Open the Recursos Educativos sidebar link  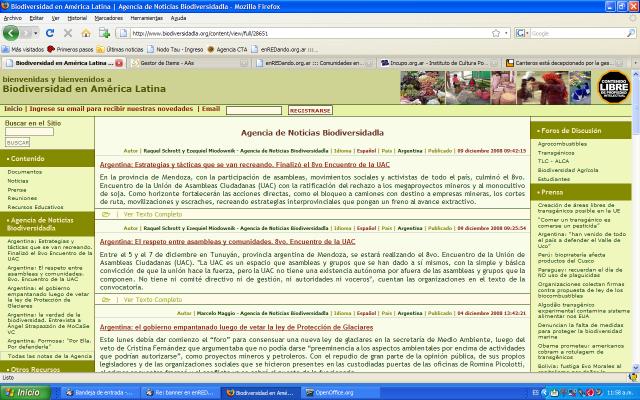click(35, 207)
